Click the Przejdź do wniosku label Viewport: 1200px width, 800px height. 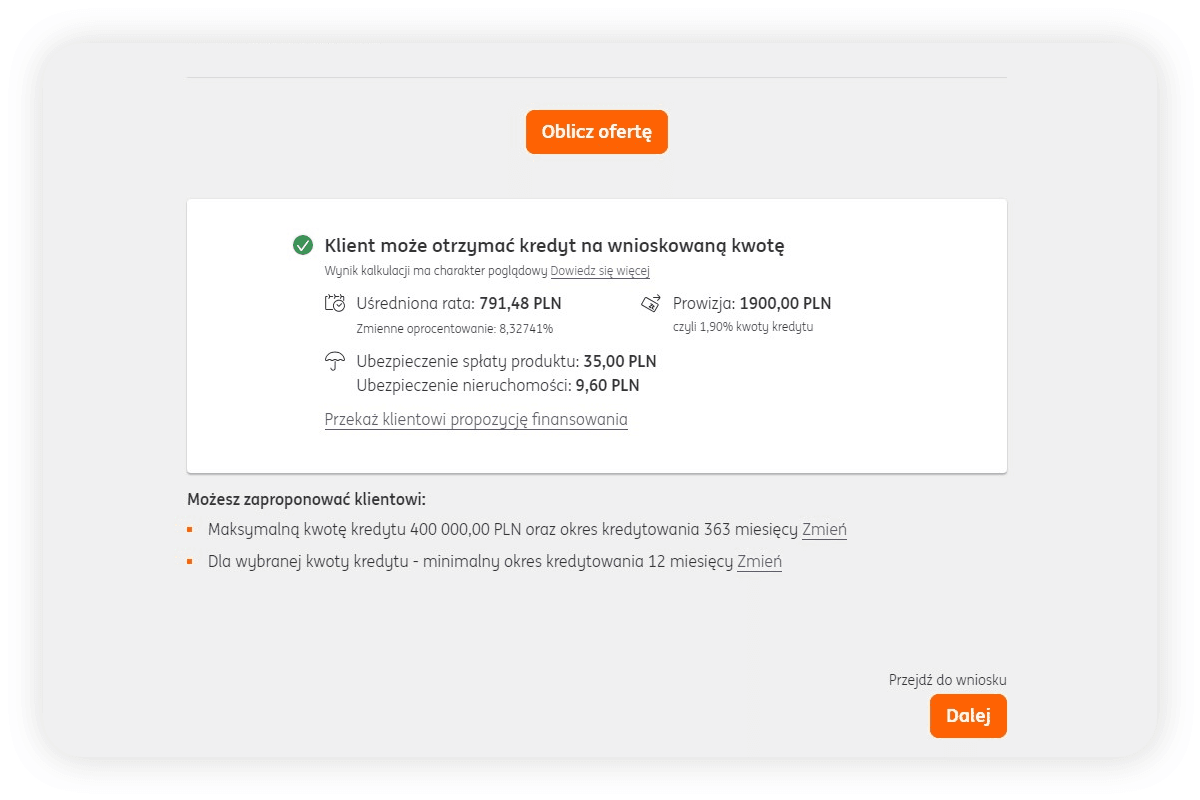[x=947, y=680]
